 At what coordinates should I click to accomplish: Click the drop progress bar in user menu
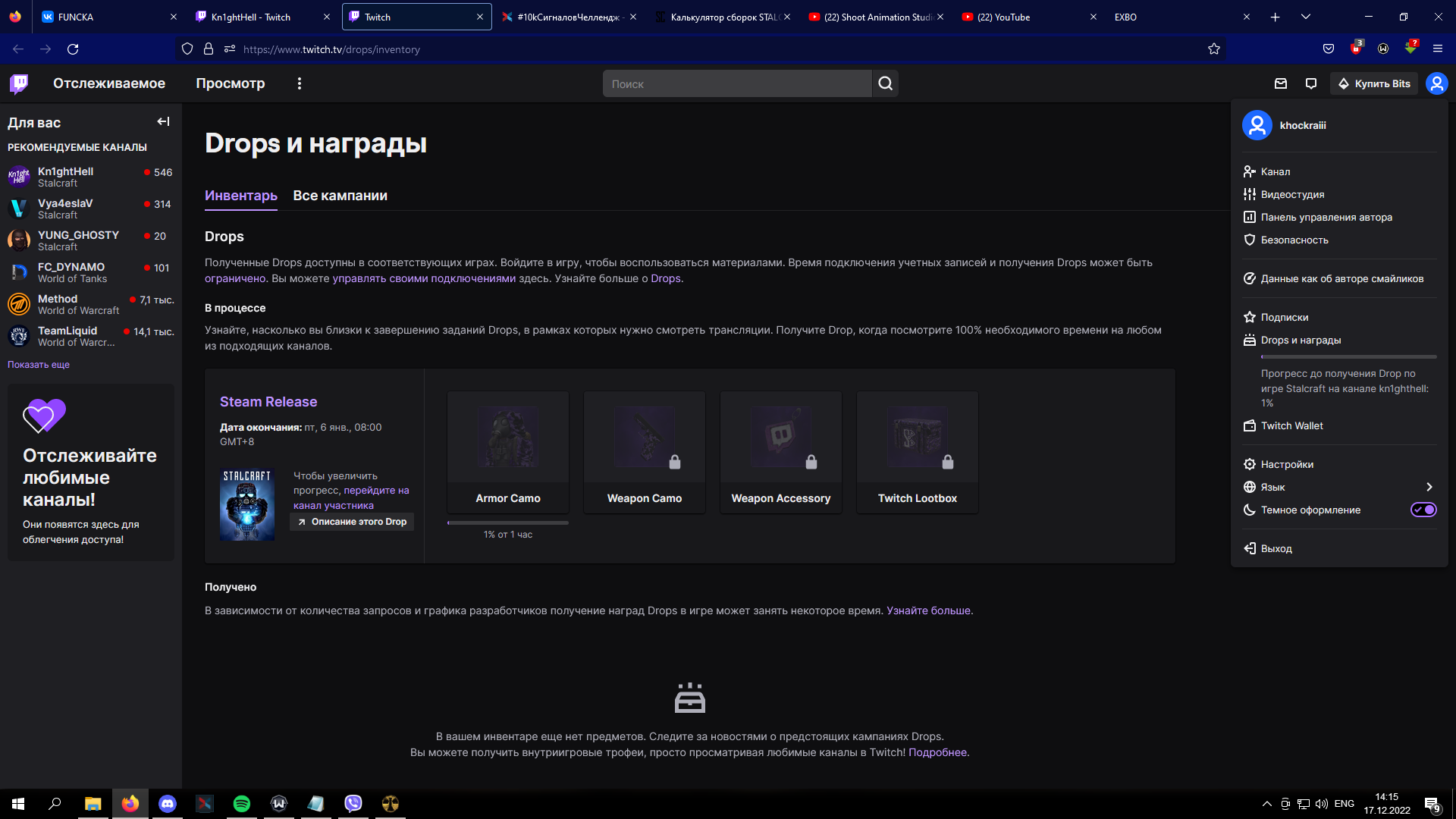(x=1348, y=356)
